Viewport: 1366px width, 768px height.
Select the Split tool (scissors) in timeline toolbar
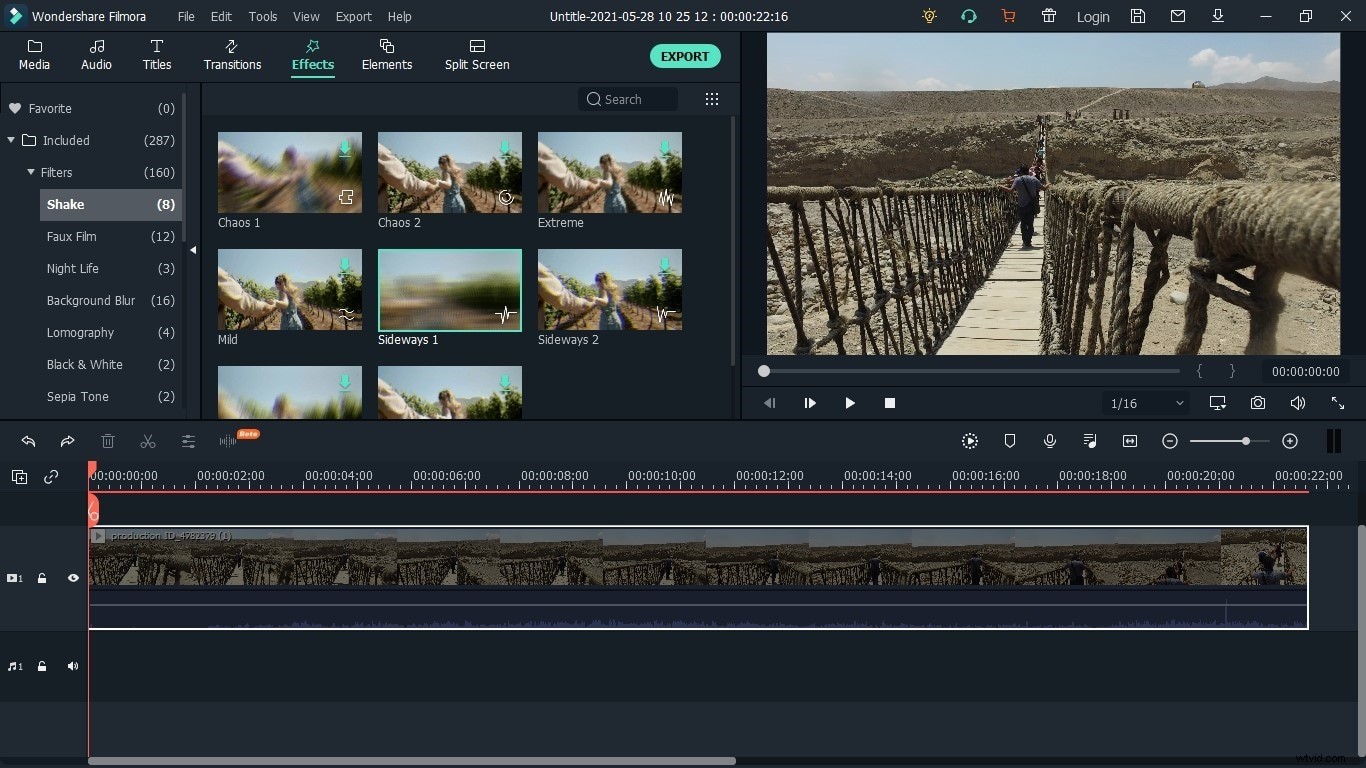[147, 442]
